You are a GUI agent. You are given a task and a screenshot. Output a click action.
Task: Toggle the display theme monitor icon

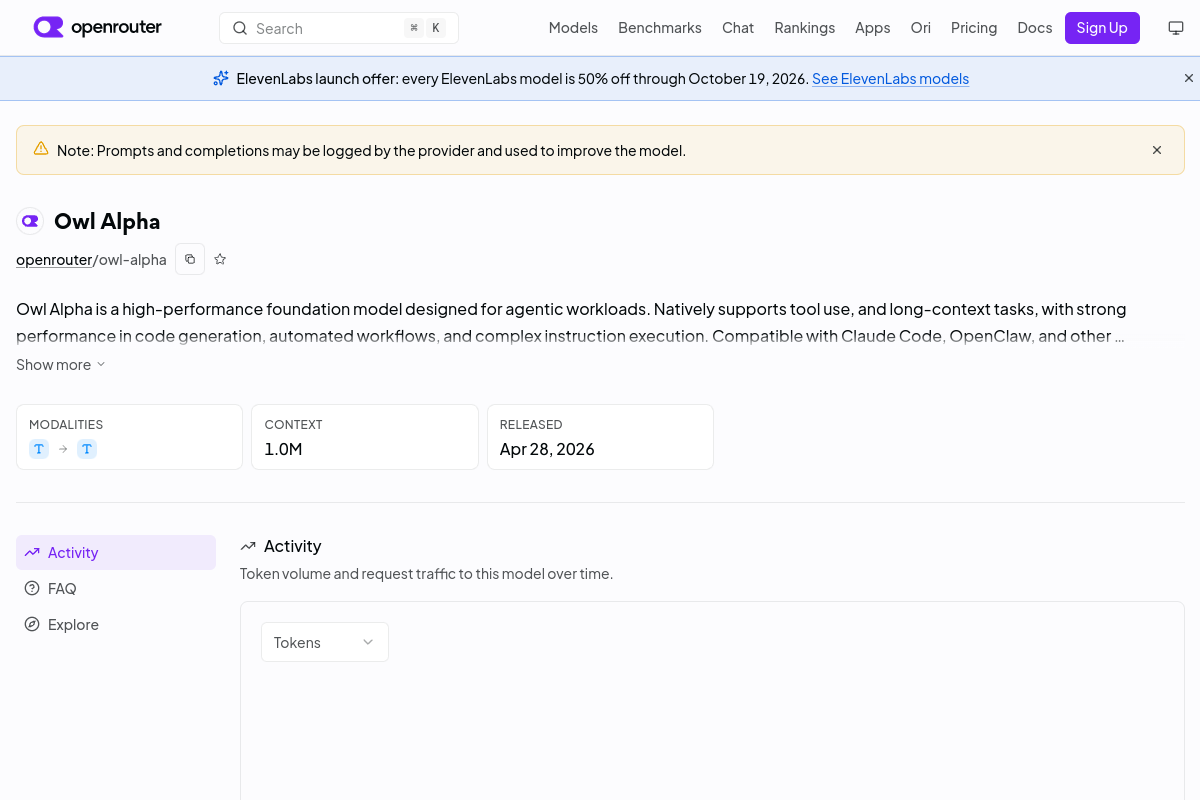(1176, 28)
